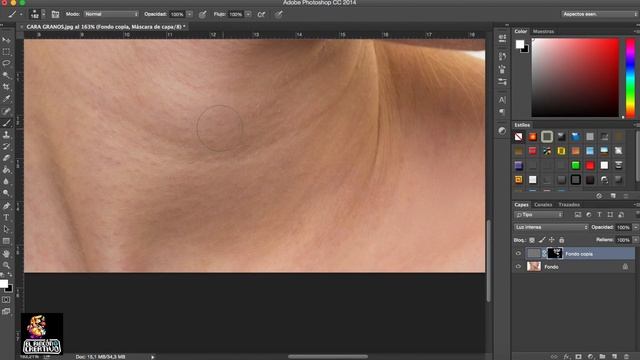Select the Zoom tool in the toolbox

tap(6, 265)
